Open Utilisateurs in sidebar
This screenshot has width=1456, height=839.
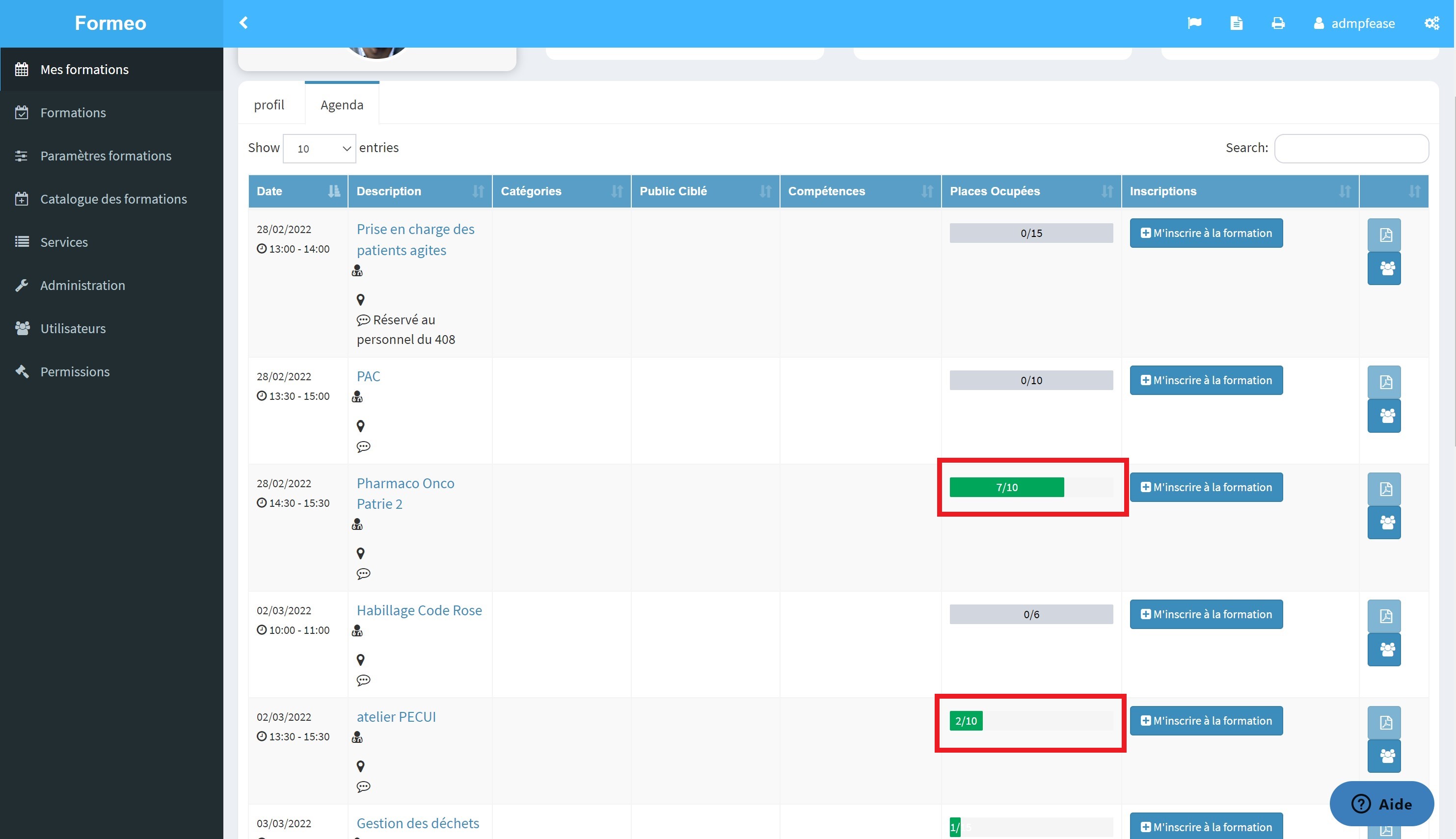point(111,328)
